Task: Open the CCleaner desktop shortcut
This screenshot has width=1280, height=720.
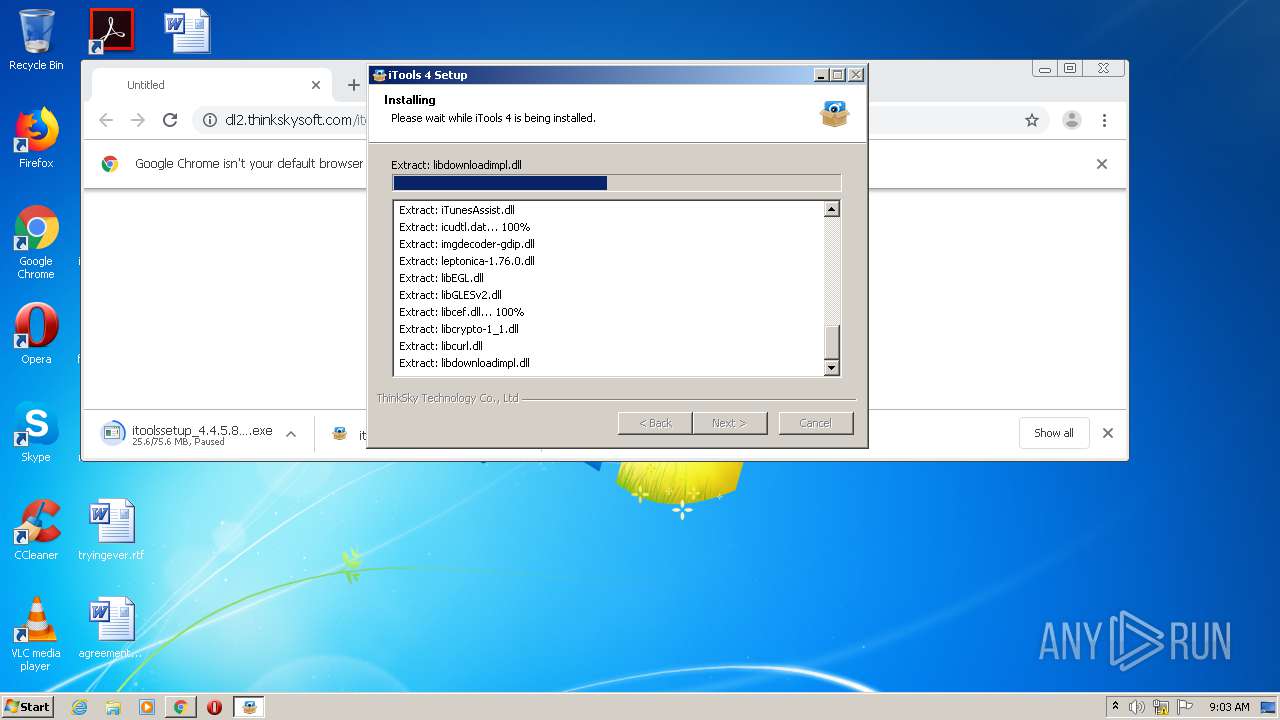Action: [36, 529]
